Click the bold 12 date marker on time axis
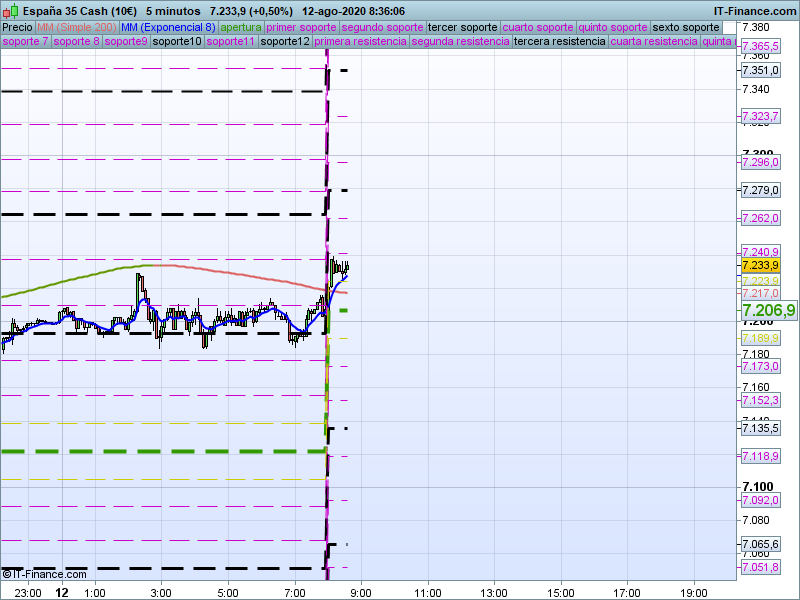This screenshot has height=600, width=800. pos(61,592)
